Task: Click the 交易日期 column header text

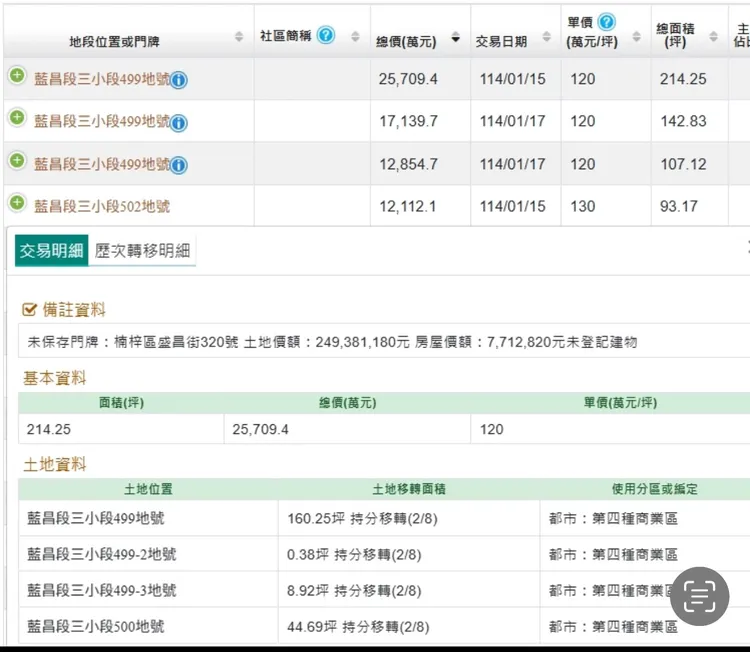Action: pos(501,42)
